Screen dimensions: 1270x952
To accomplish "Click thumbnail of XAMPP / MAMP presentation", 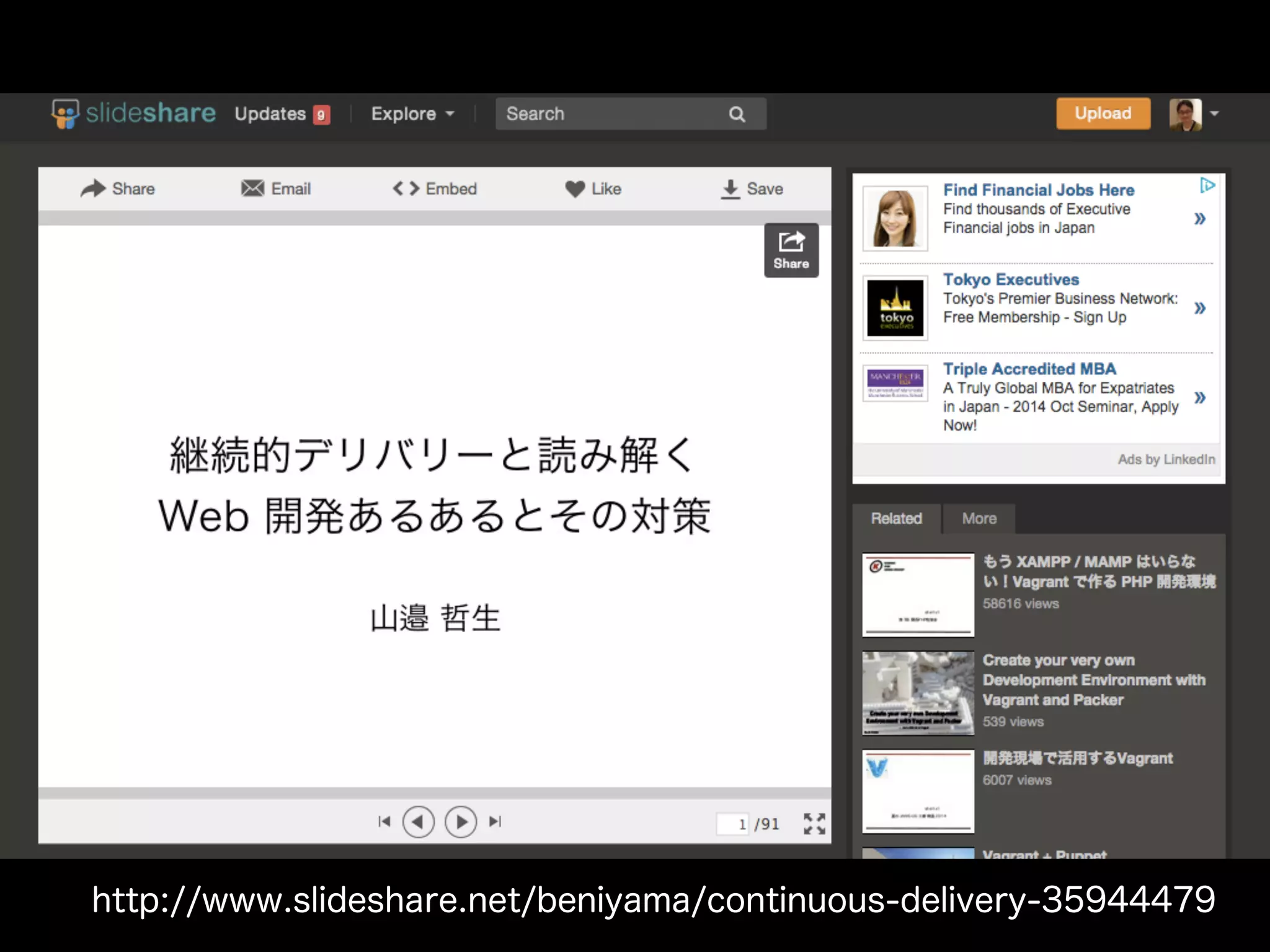I will [x=918, y=595].
